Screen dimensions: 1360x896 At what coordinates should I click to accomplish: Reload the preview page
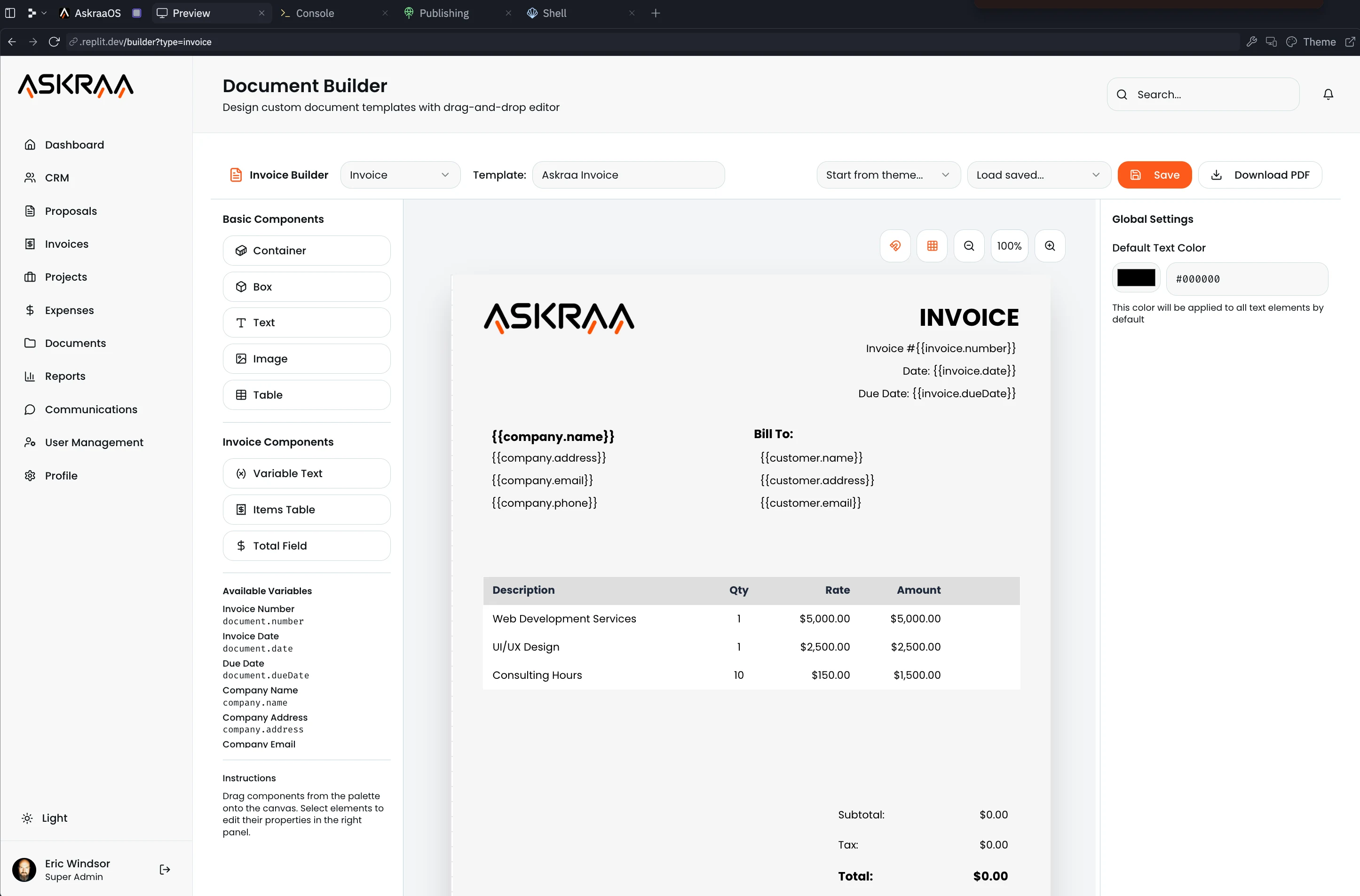click(54, 42)
